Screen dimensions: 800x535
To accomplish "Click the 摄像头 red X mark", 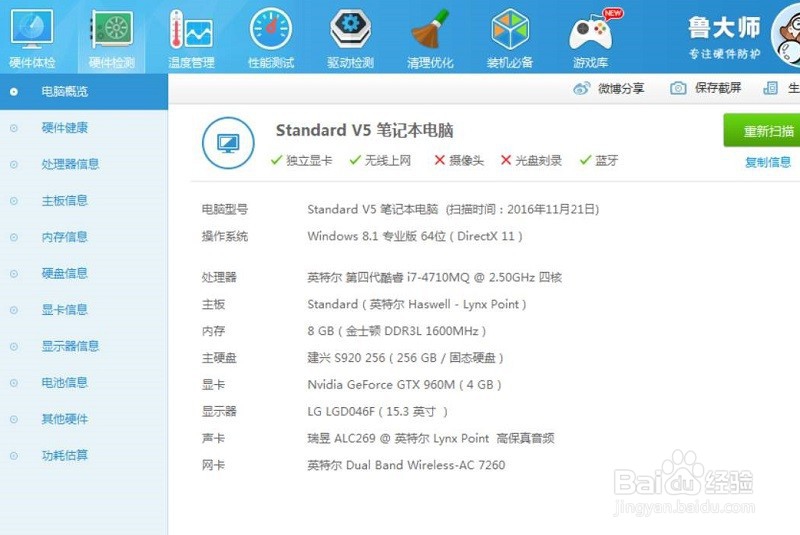I will 439,160.
